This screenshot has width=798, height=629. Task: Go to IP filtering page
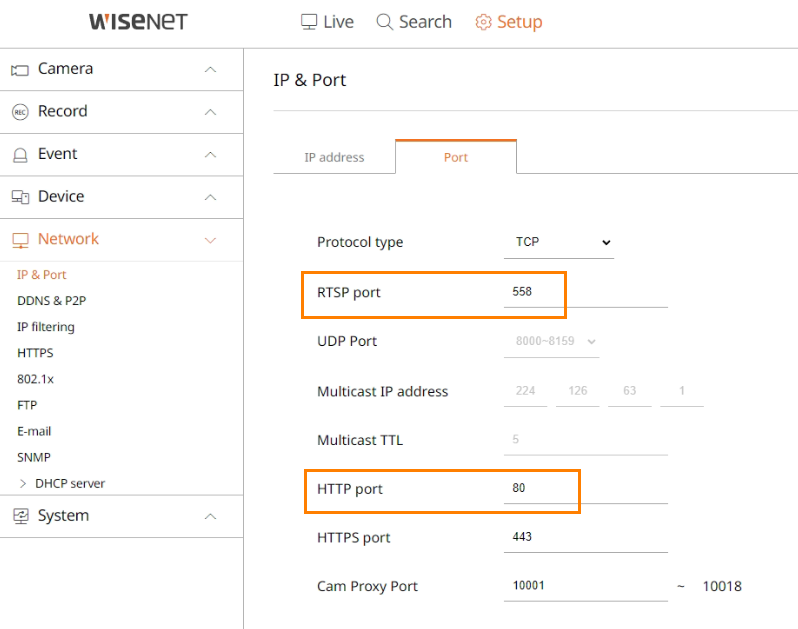[x=46, y=327]
